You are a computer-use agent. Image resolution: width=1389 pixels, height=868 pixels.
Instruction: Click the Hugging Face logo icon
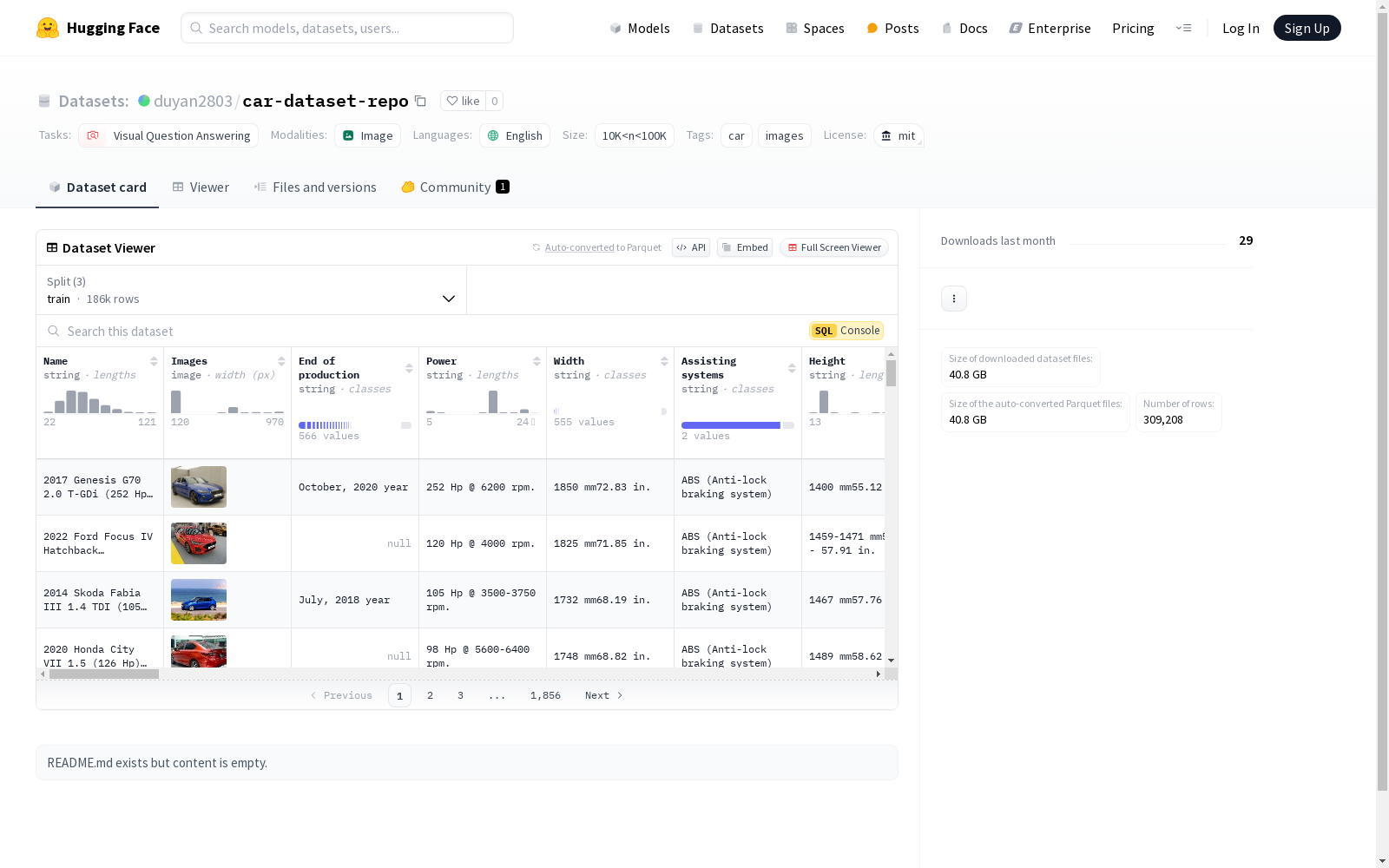[48, 28]
